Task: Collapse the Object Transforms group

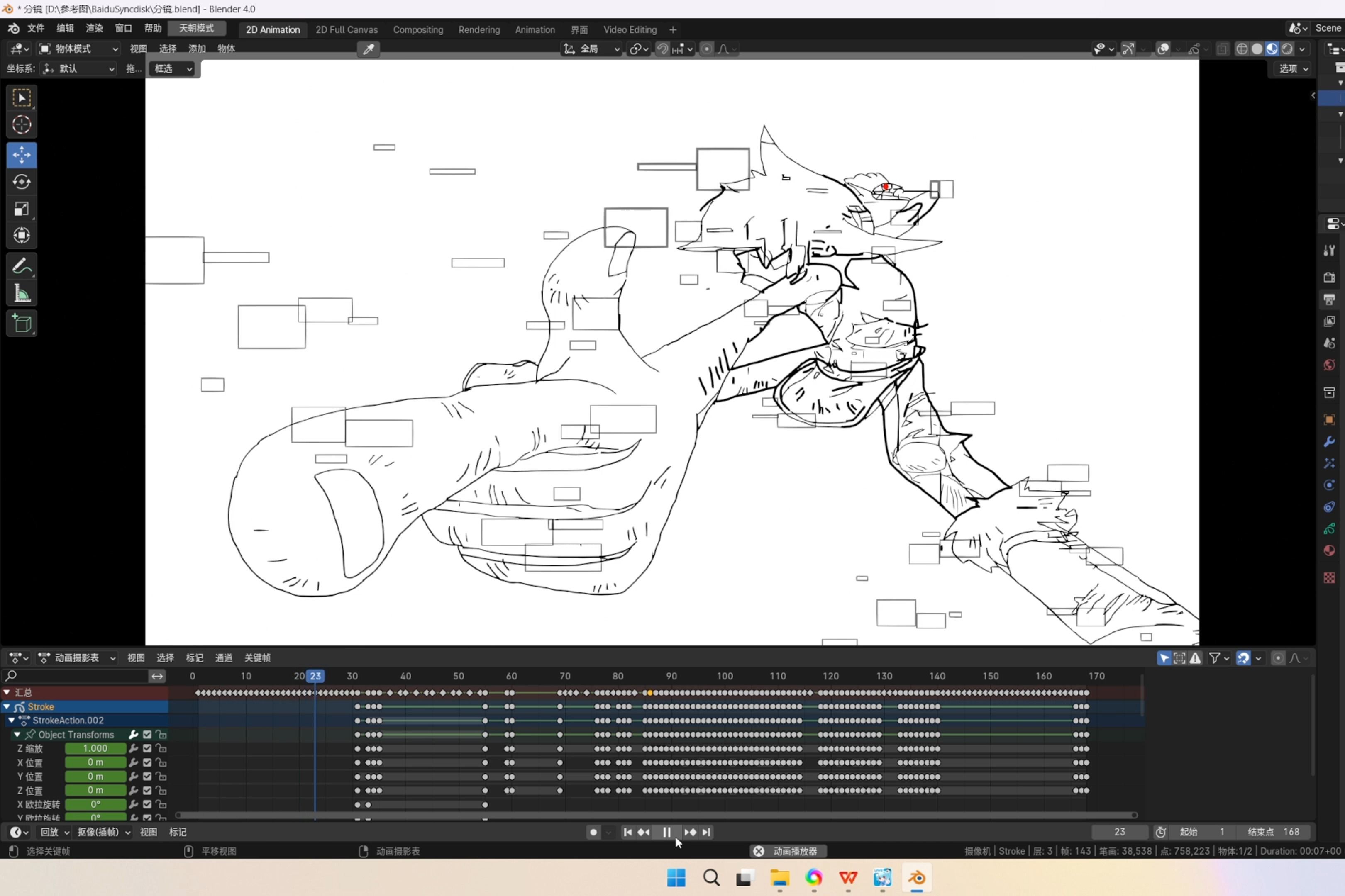Action: pyautogui.click(x=17, y=734)
